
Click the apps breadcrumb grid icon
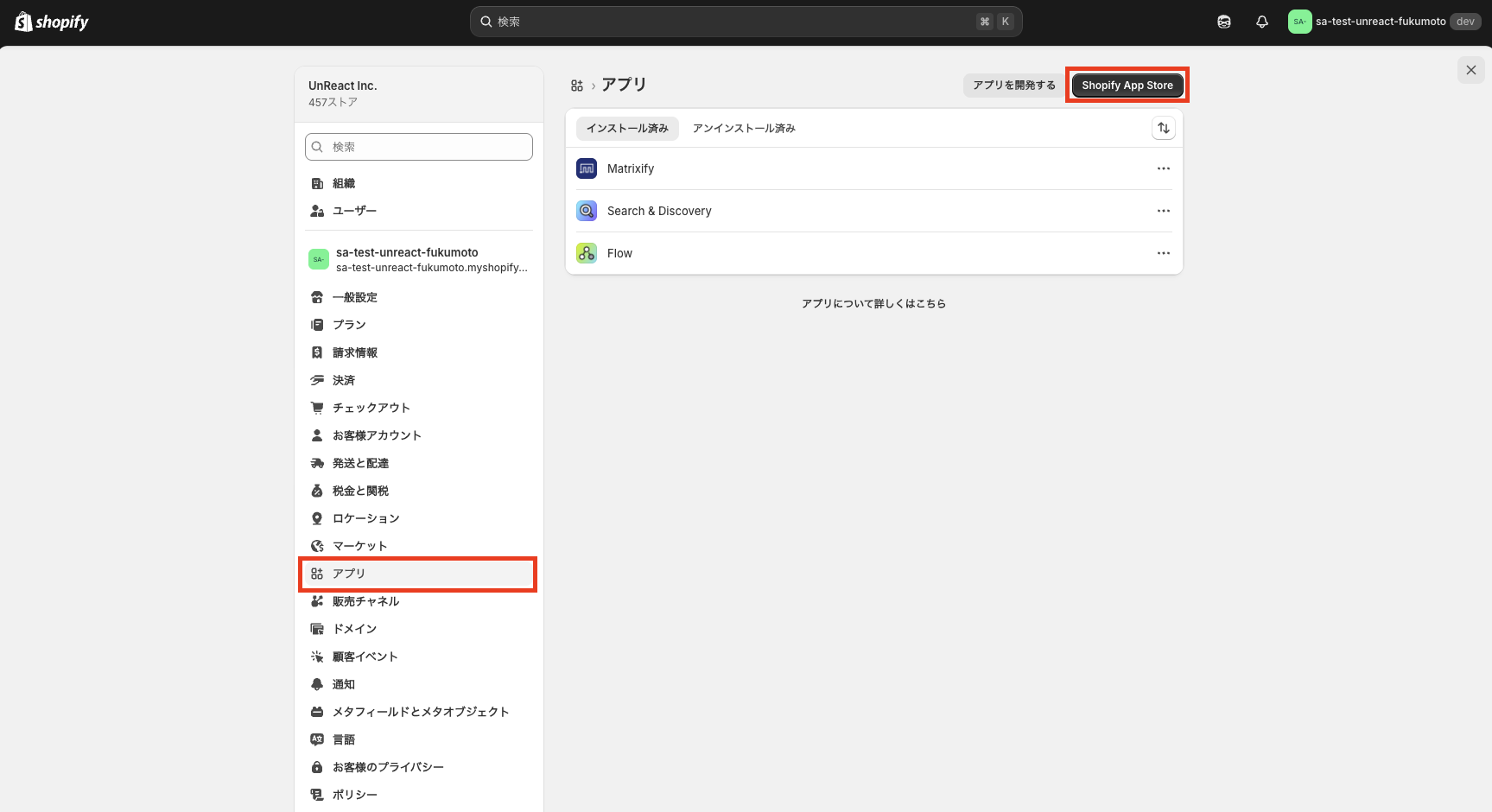577,86
